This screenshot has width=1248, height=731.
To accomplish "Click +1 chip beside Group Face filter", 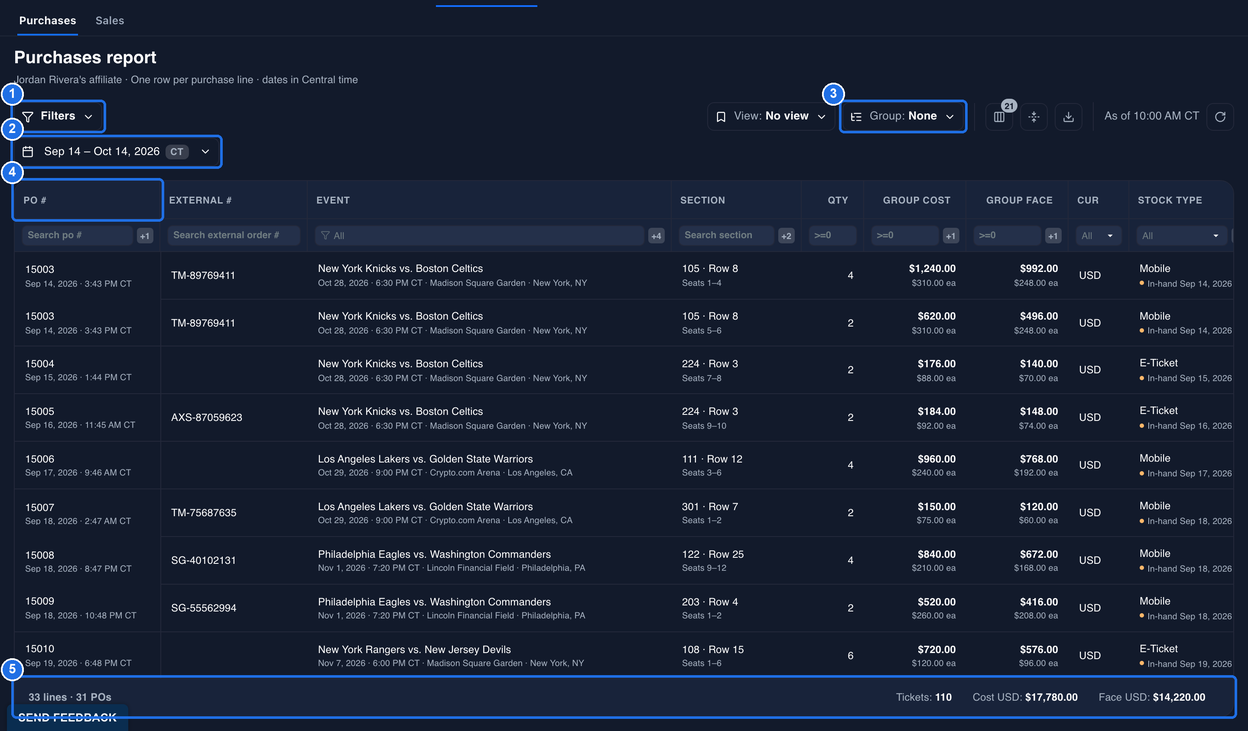I will point(1053,236).
